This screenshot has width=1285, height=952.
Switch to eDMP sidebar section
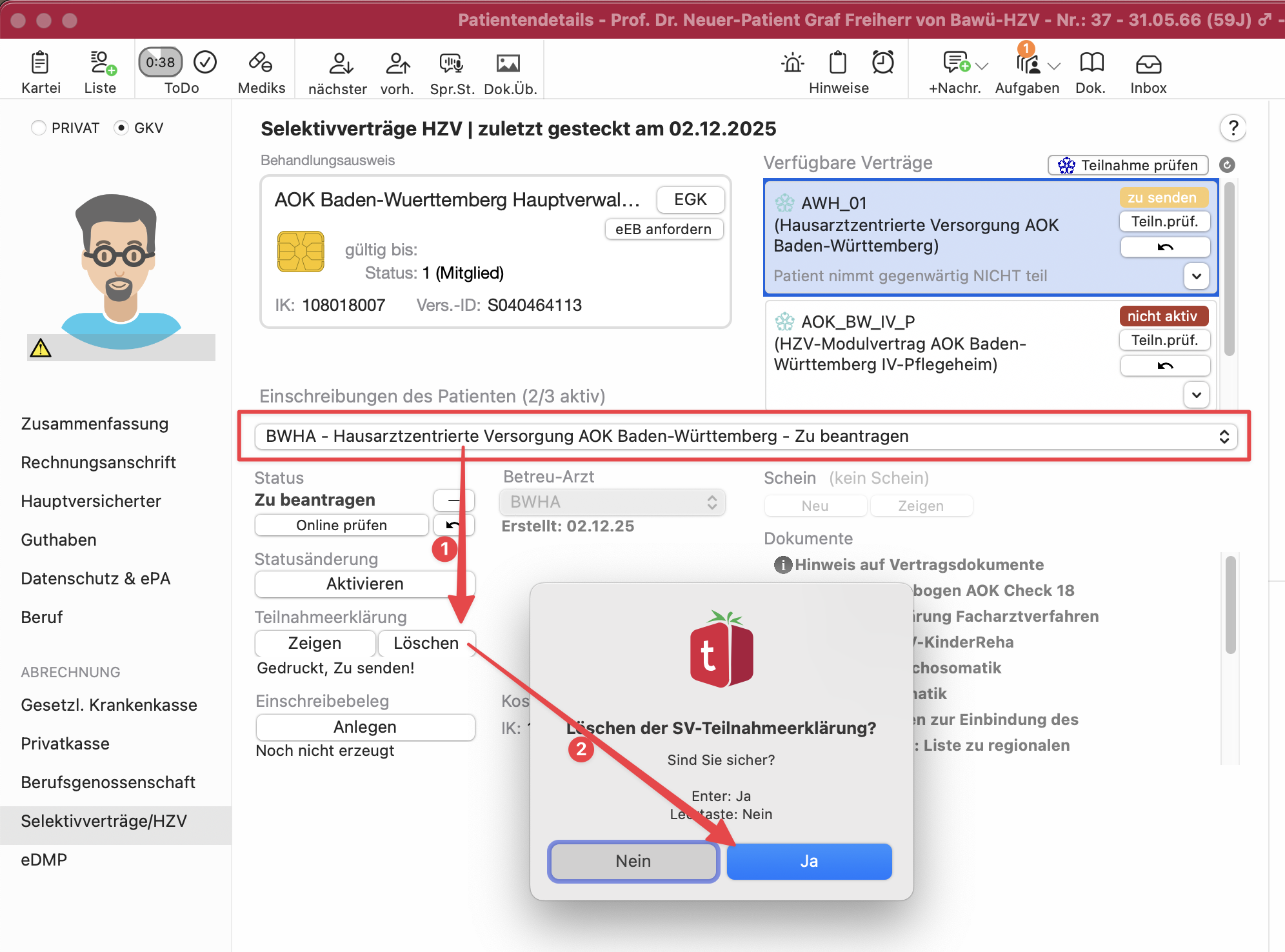[x=44, y=860]
